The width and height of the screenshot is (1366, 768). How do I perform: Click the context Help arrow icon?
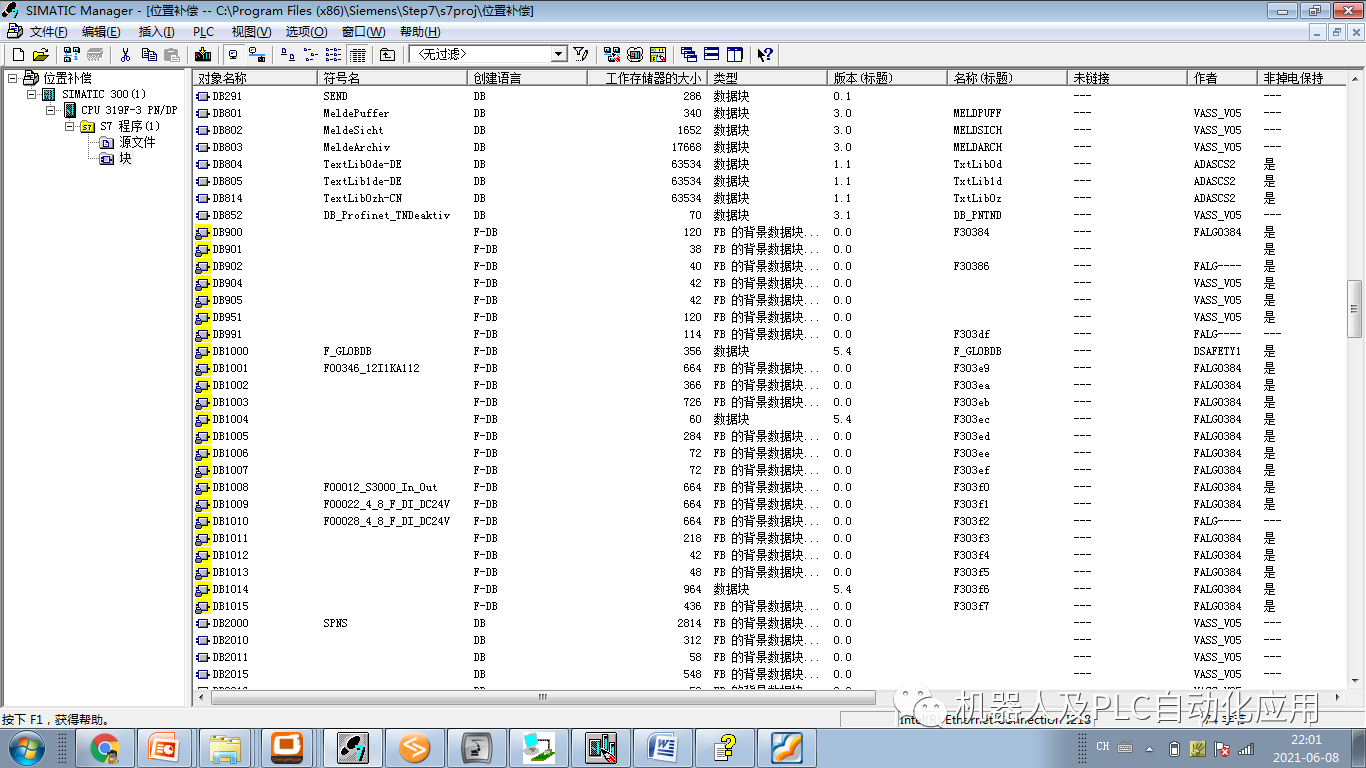point(765,54)
